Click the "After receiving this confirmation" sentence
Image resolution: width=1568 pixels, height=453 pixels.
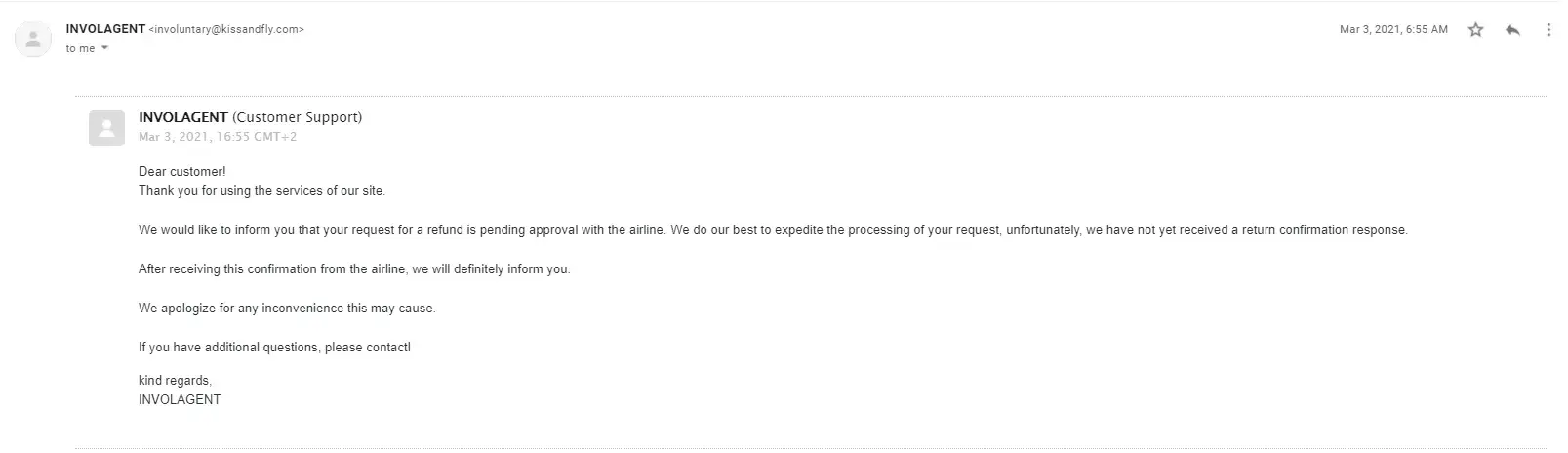(353, 268)
